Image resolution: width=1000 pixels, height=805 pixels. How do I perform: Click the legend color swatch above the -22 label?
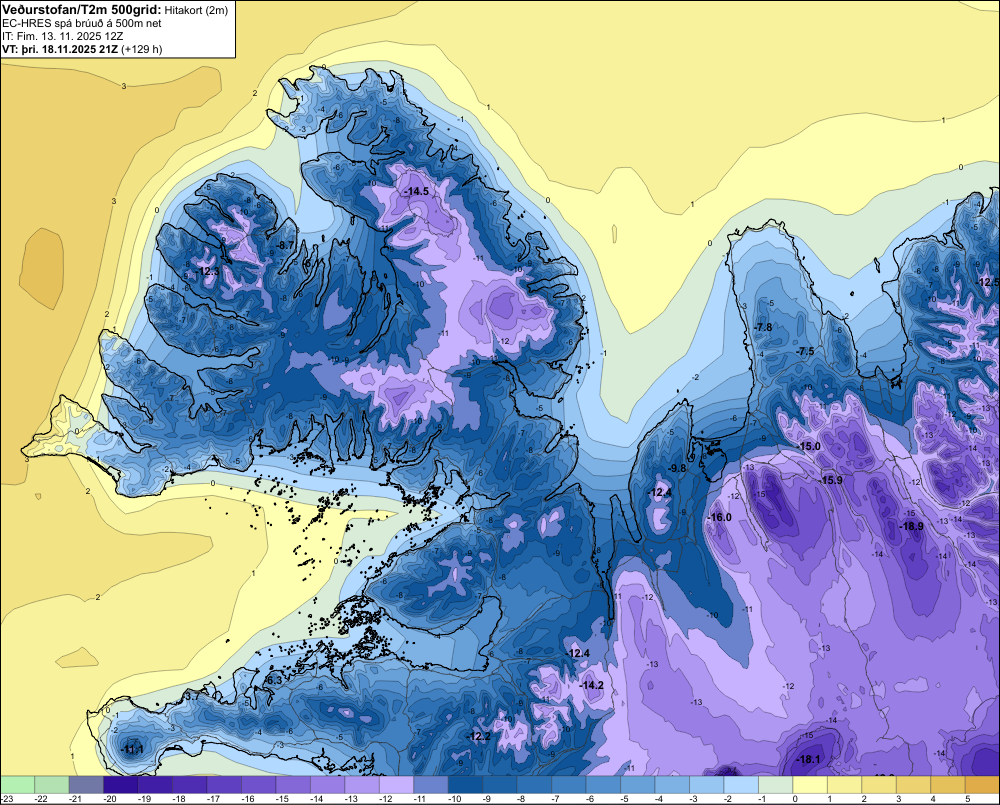pyautogui.click(x=52, y=784)
